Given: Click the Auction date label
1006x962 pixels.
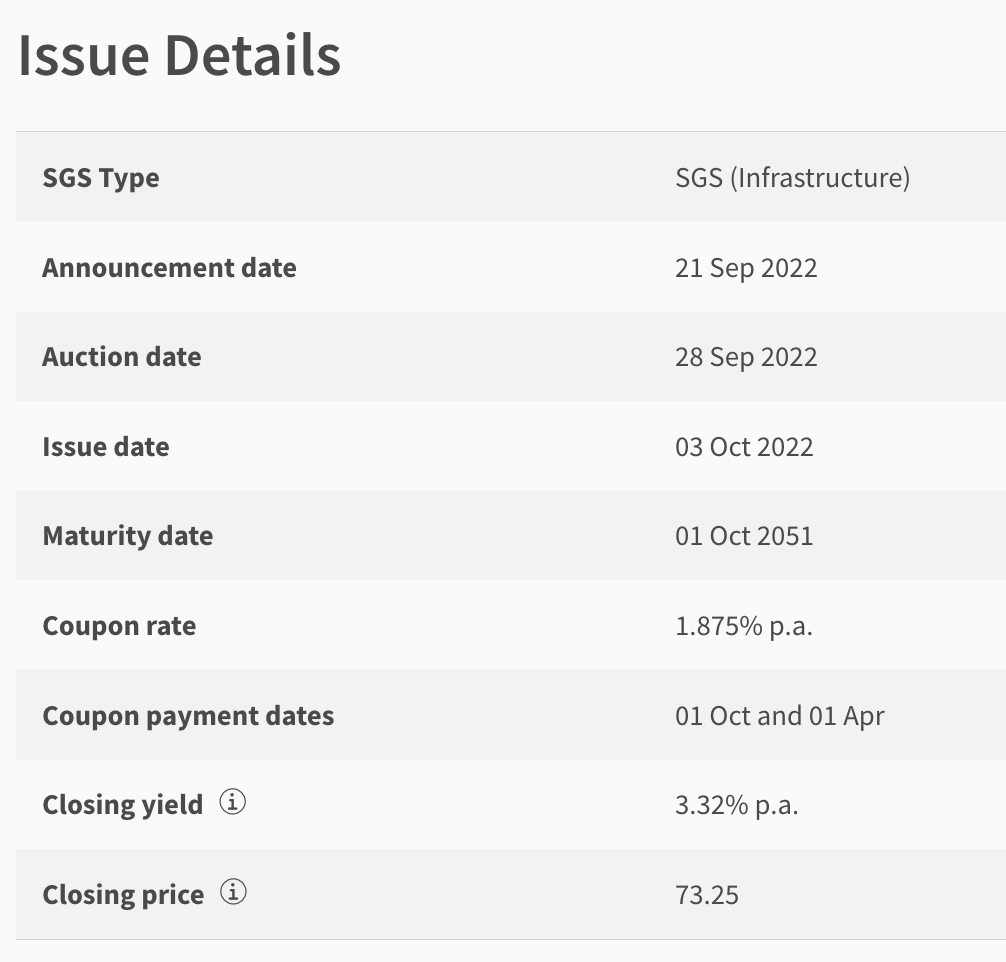Looking at the screenshot, I should (x=122, y=357).
